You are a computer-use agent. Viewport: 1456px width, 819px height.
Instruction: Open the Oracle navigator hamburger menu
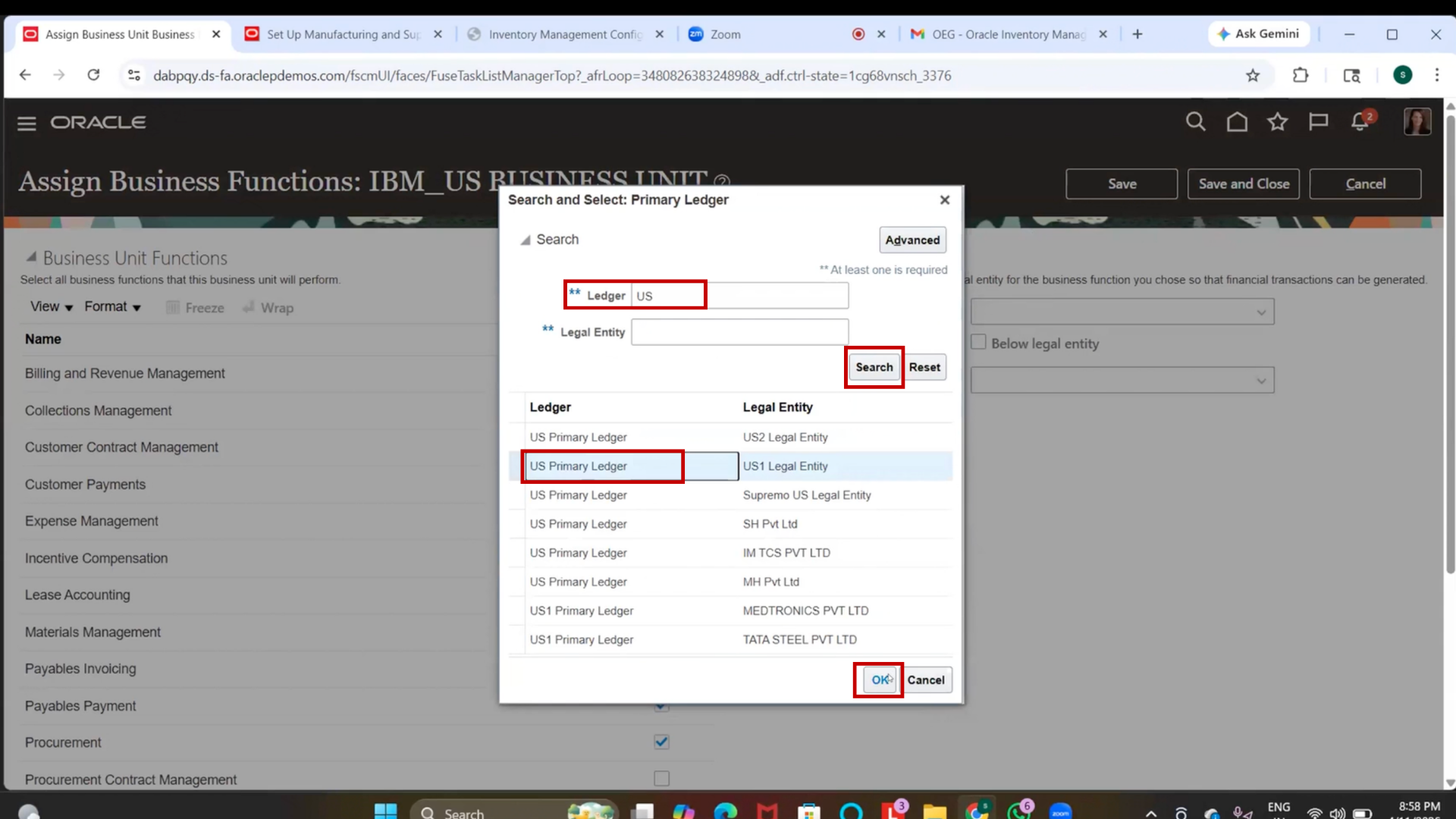click(x=27, y=123)
